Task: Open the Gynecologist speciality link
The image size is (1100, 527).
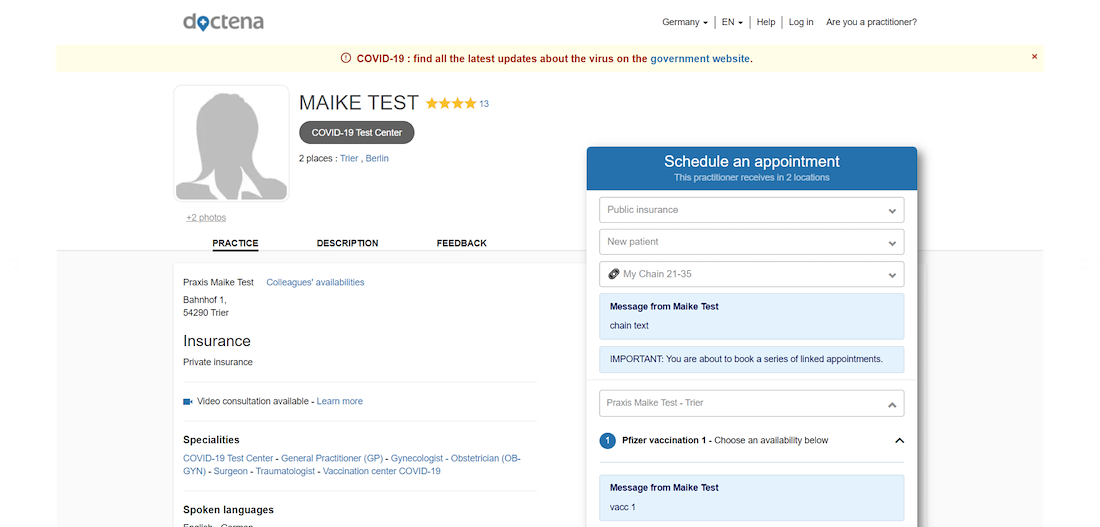Action: point(417,458)
